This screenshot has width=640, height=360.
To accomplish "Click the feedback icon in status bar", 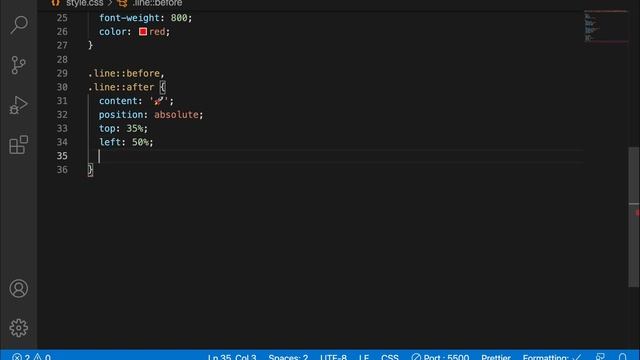I will 600,357.
